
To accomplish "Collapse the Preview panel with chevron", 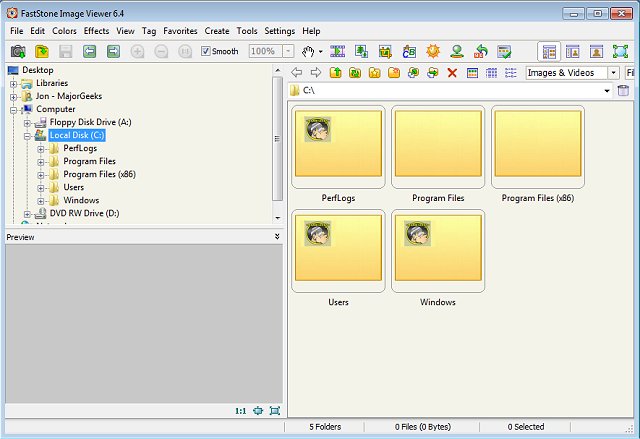I will (277, 237).
